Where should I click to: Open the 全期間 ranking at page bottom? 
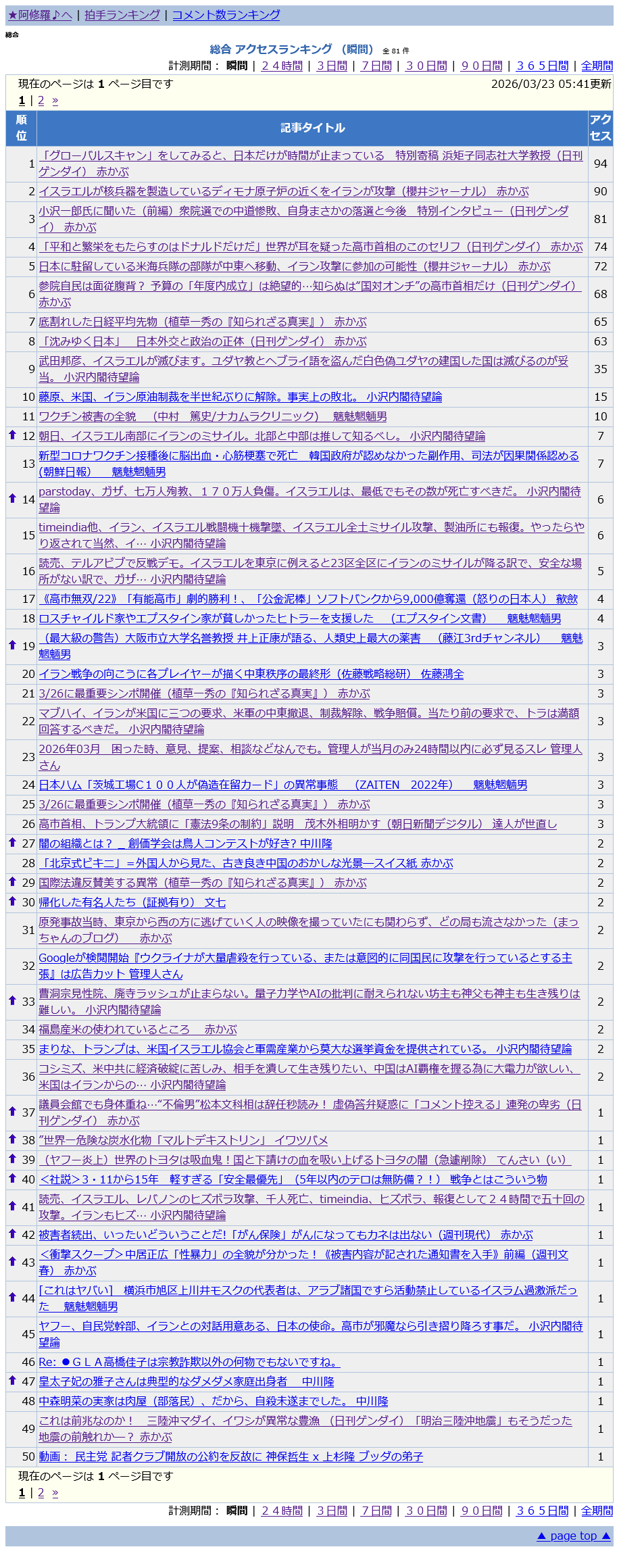pyautogui.click(x=597, y=1511)
